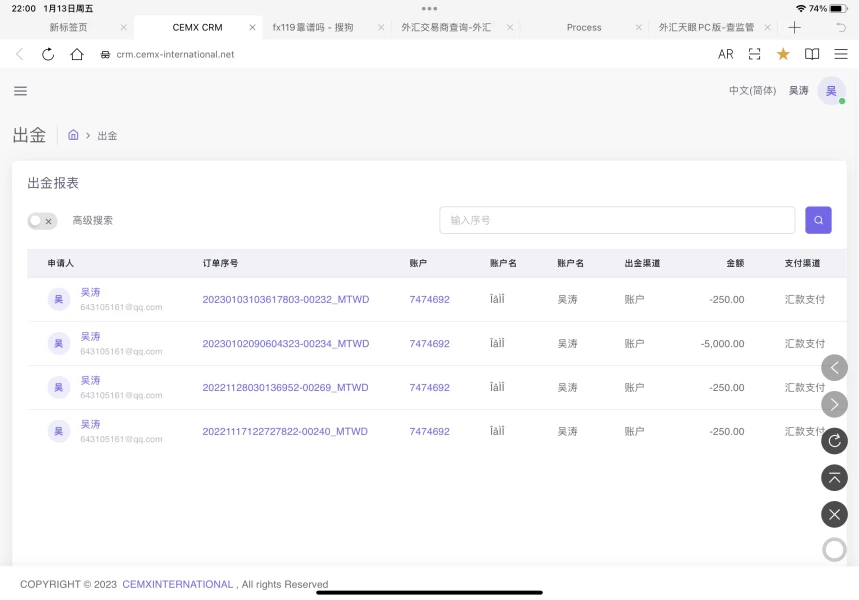
Task: Toggle the advanced search switch
Action: (x=41, y=221)
